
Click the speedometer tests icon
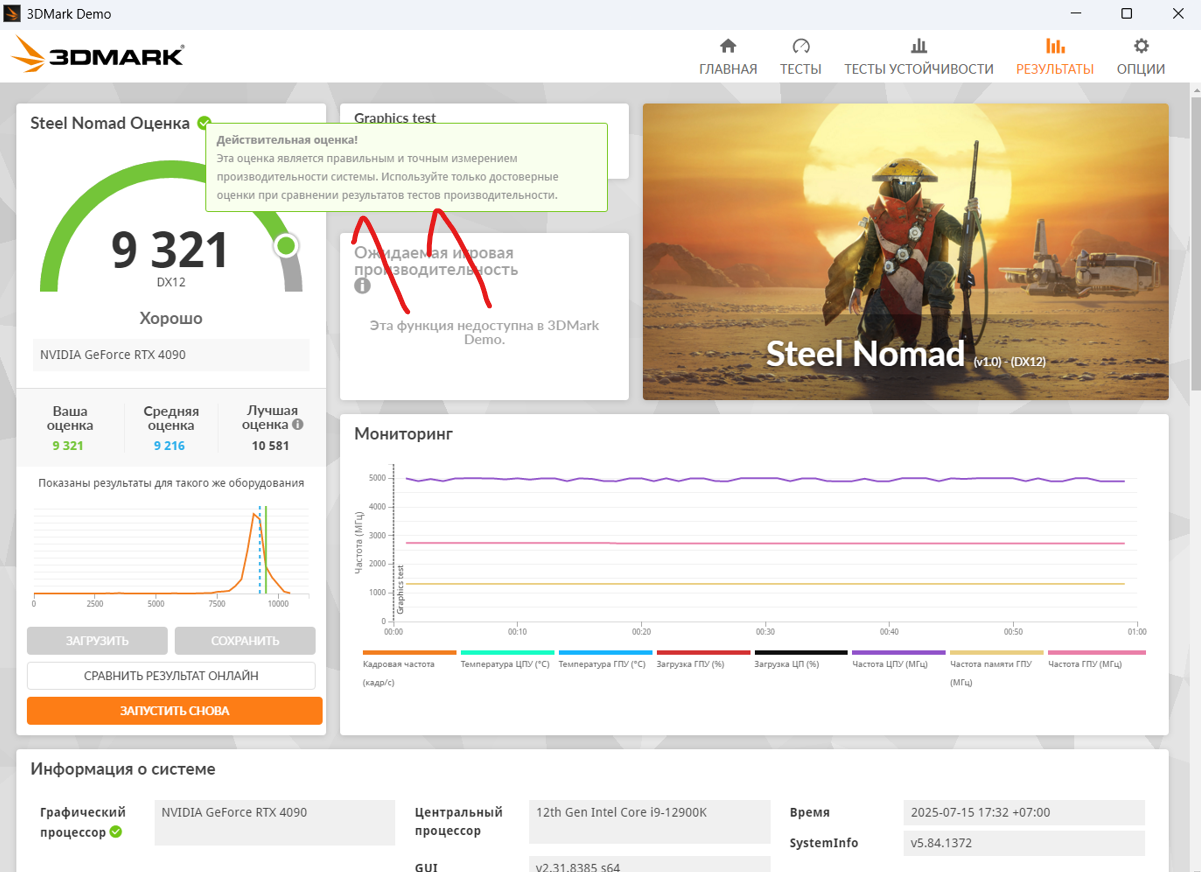(801, 46)
